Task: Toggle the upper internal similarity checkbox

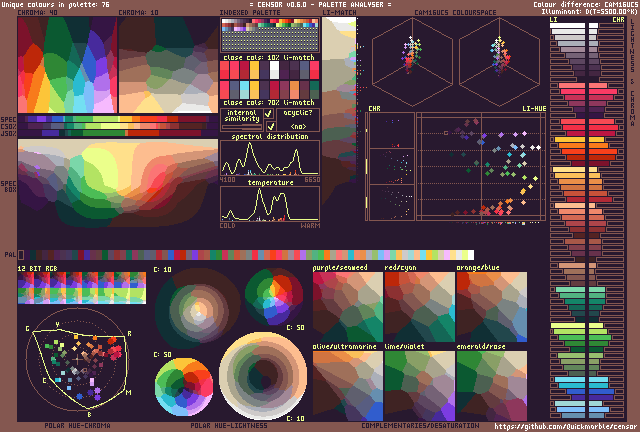Action: click(269, 115)
